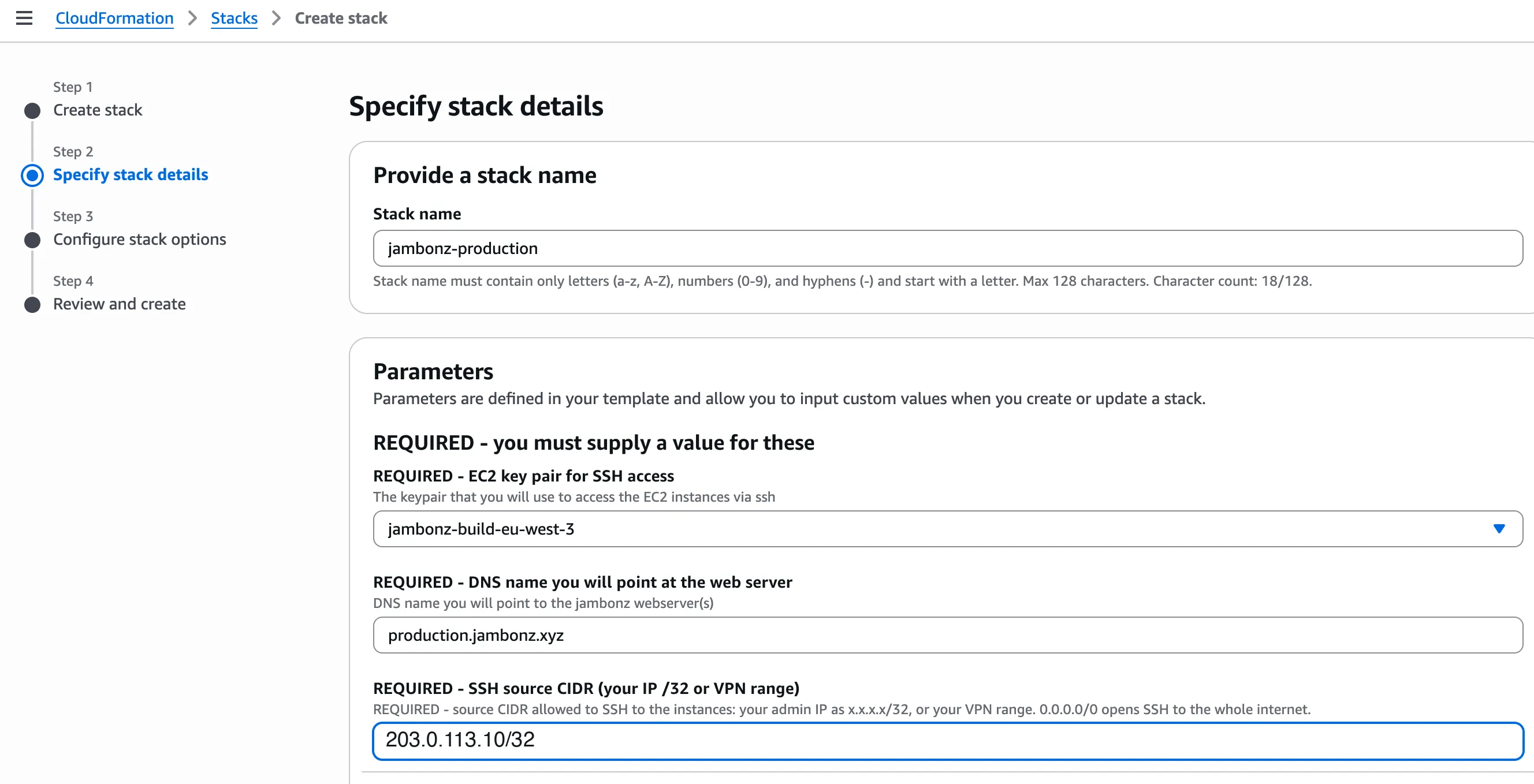
Task: Click the Parameters section heading
Action: coord(433,371)
